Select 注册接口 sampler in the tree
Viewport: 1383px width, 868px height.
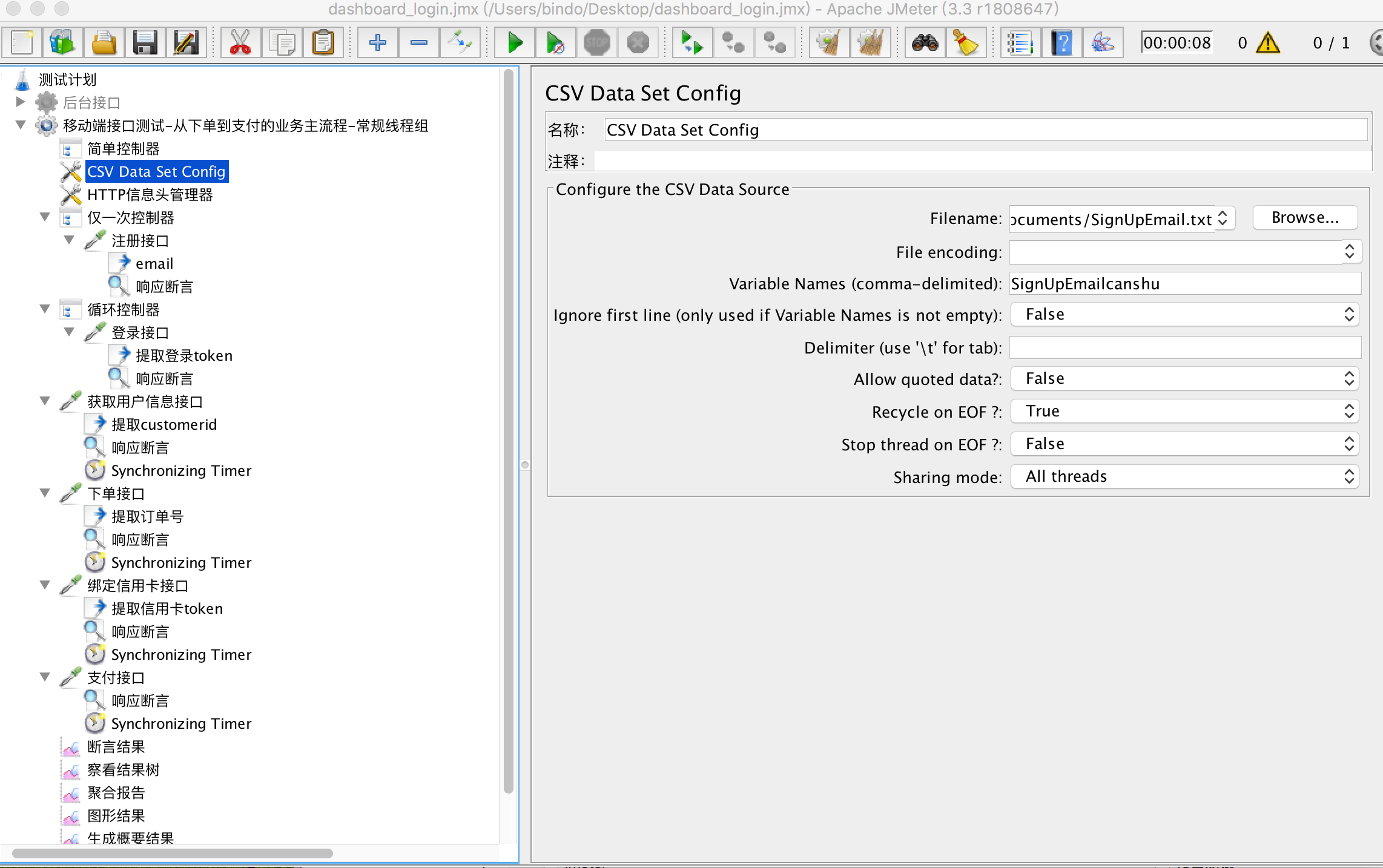click(x=140, y=240)
